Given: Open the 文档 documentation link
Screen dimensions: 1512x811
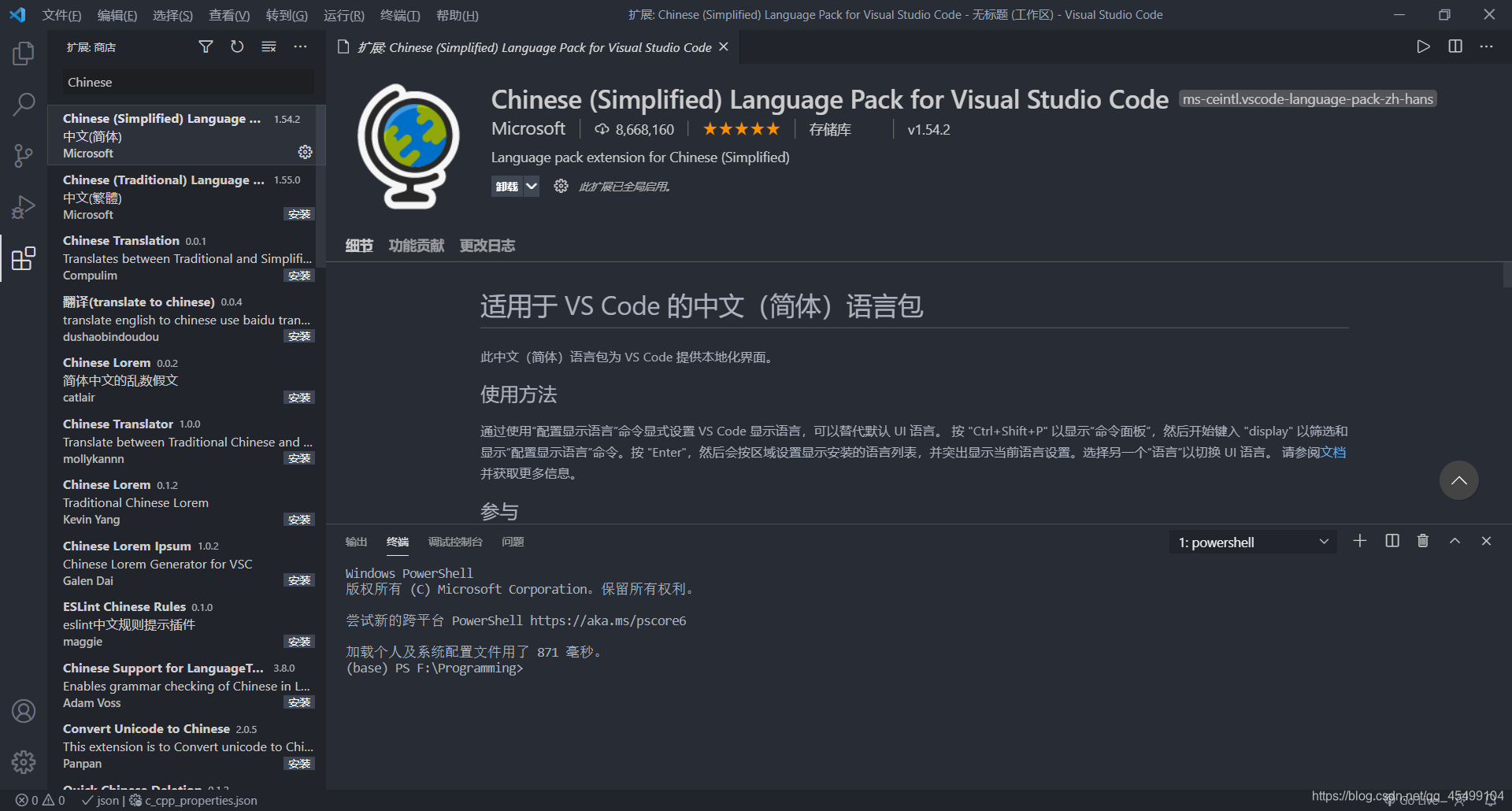Looking at the screenshot, I should 1333,453.
